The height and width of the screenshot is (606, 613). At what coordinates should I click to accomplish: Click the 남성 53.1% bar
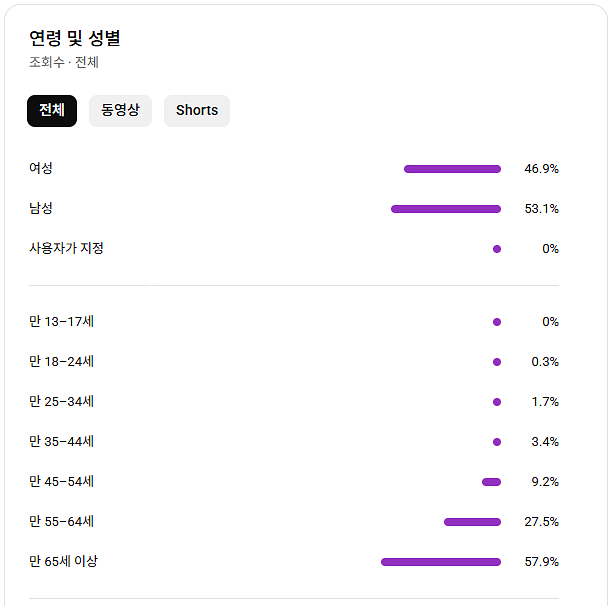(x=446, y=209)
